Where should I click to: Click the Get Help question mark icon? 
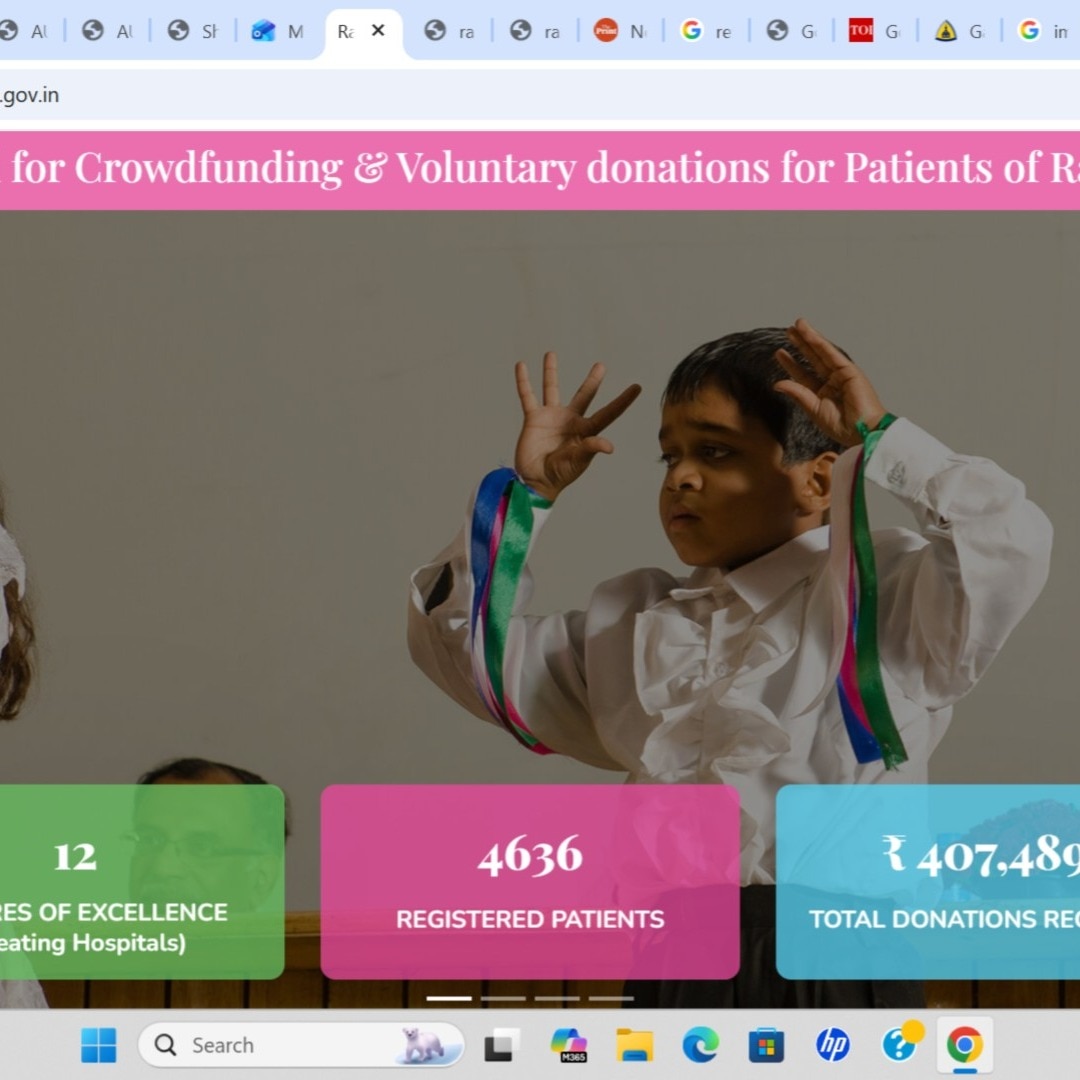(x=900, y=1043)
